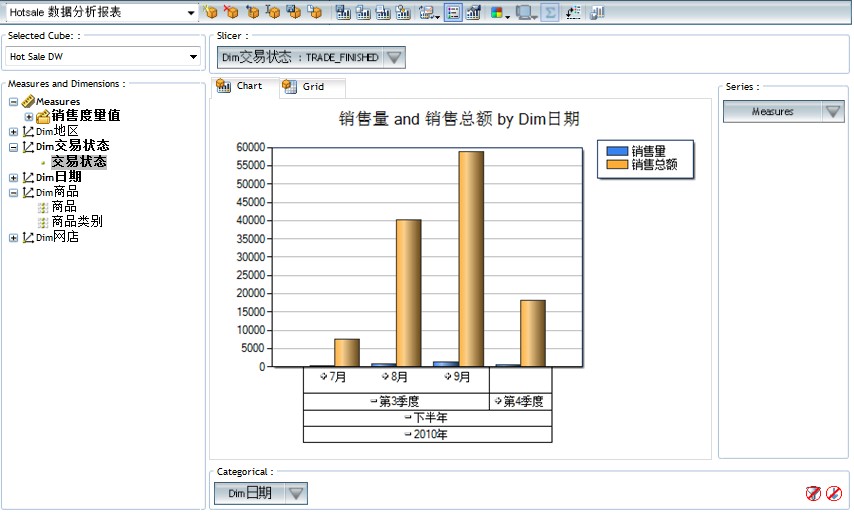Select the Dim网店 tree label

57,237
